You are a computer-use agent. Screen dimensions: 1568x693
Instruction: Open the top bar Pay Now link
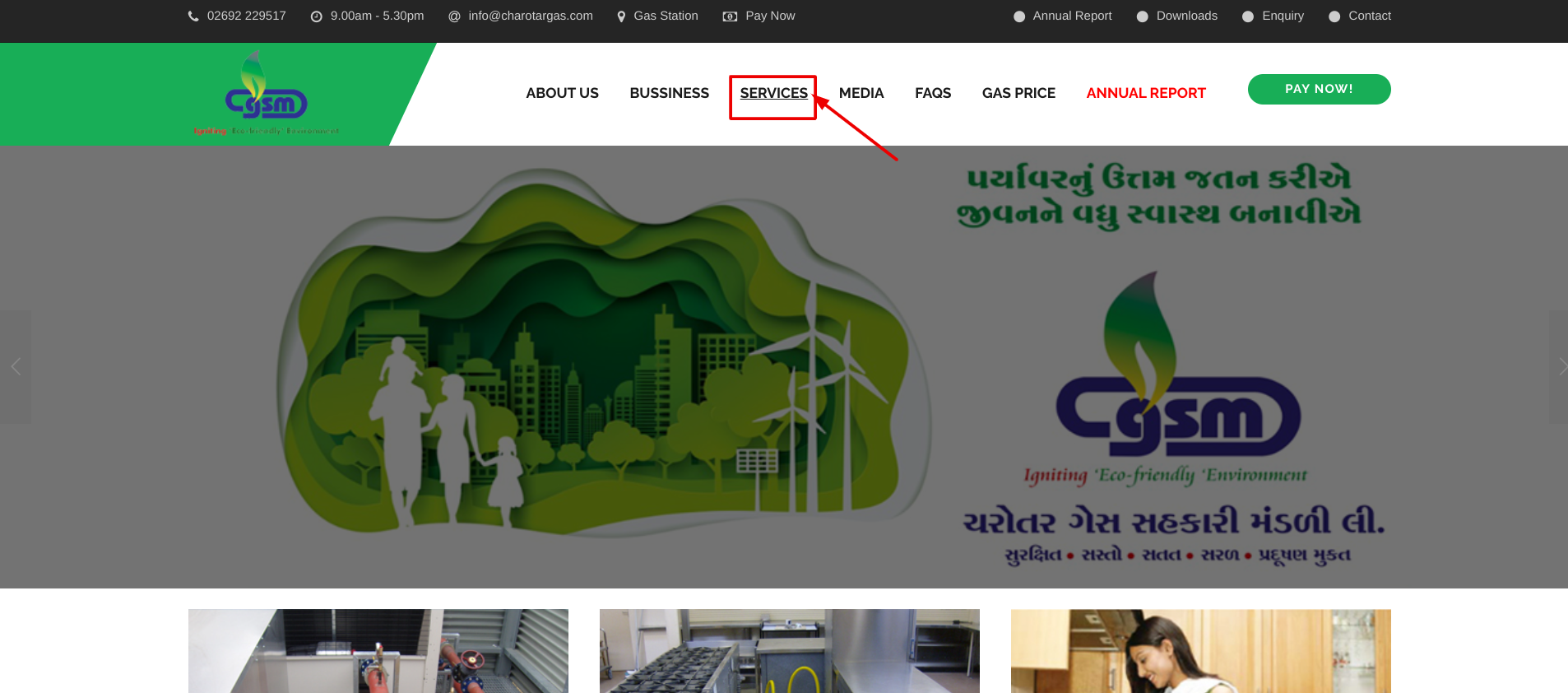[x=770, y=16]
